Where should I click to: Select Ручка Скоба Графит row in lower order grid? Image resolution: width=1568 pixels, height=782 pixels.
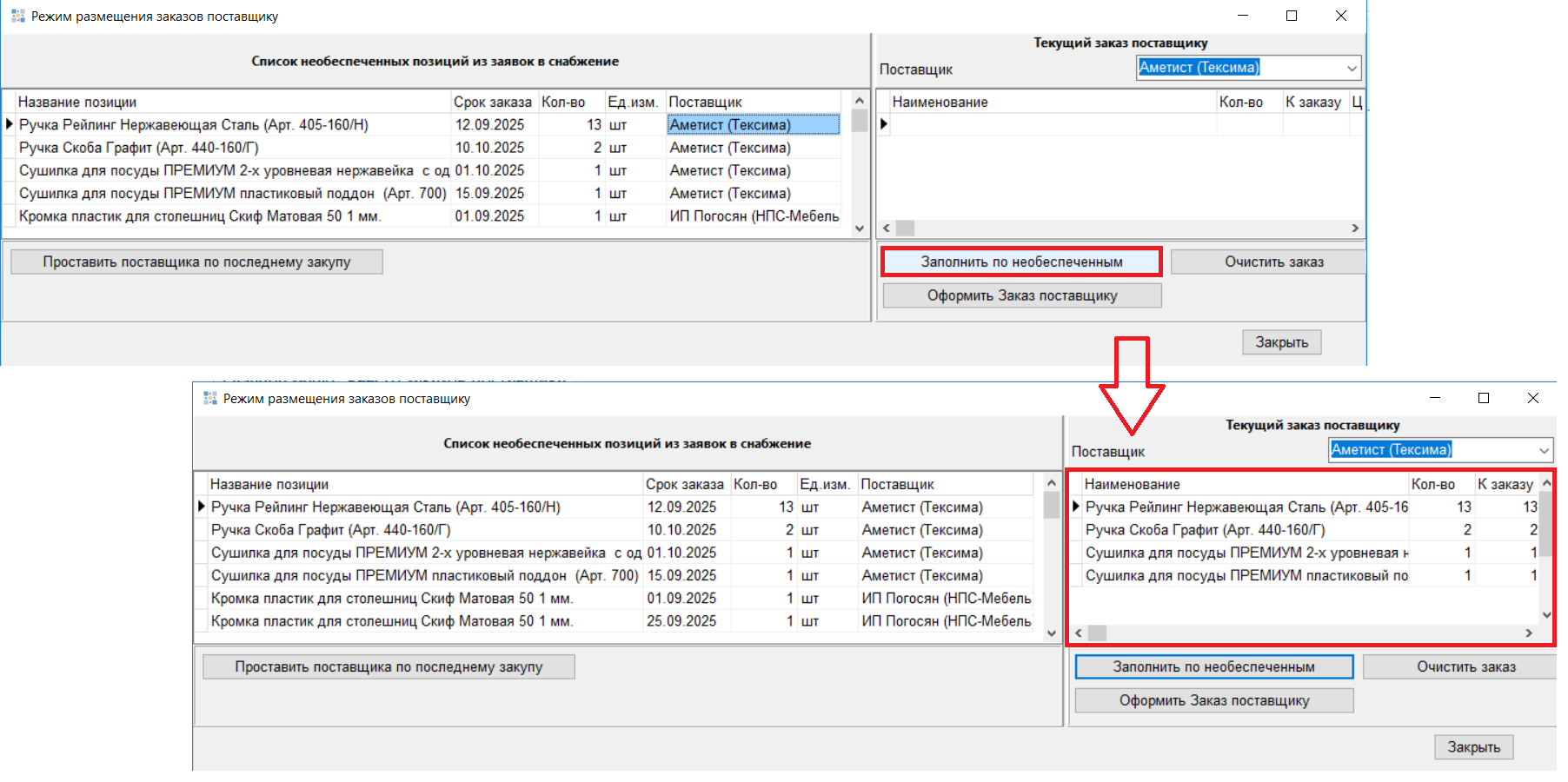click(1205, 530)
